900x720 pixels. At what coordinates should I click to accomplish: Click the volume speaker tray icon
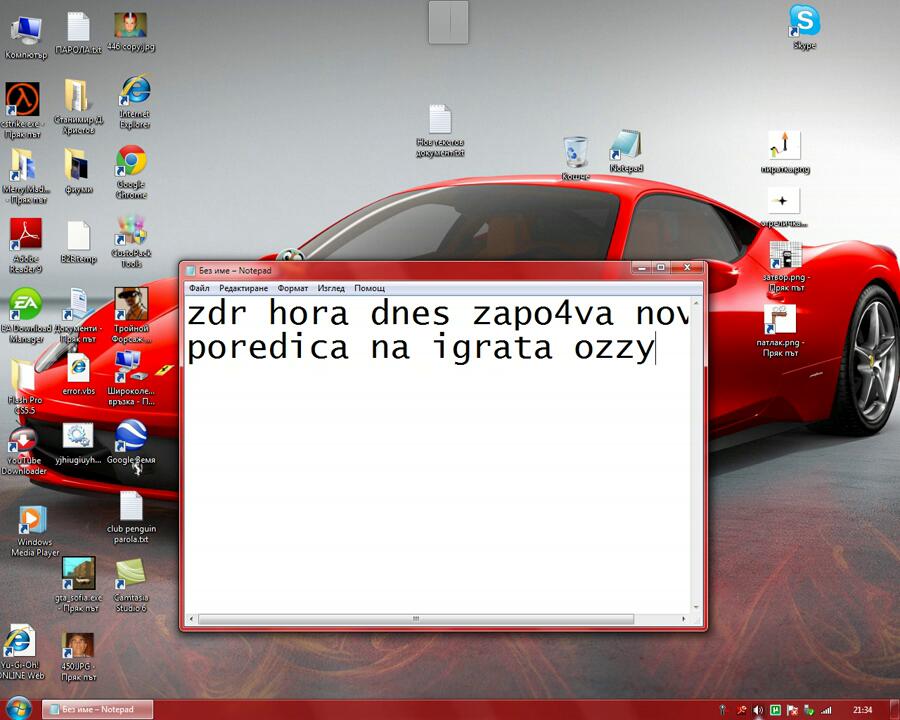tap(758, 710)
